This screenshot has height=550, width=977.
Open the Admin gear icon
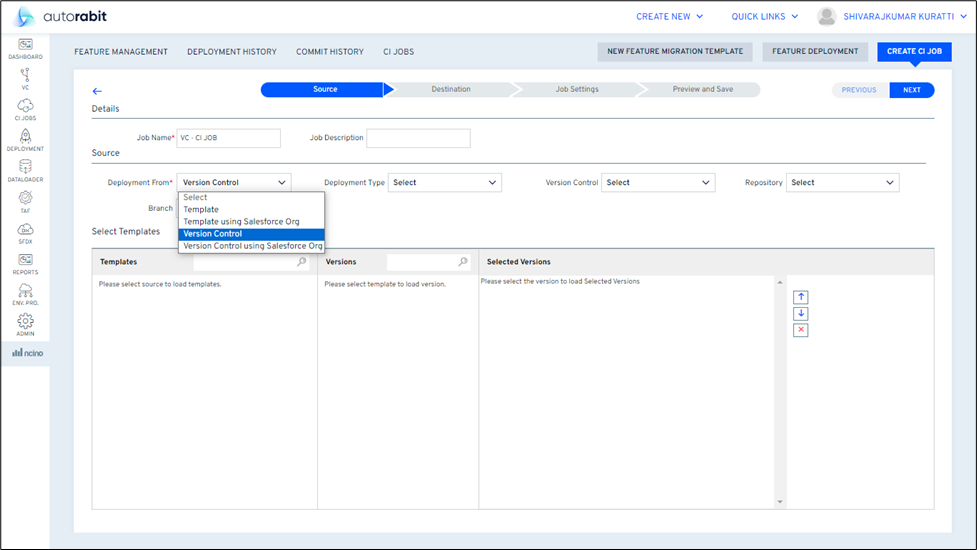[25, 324]
